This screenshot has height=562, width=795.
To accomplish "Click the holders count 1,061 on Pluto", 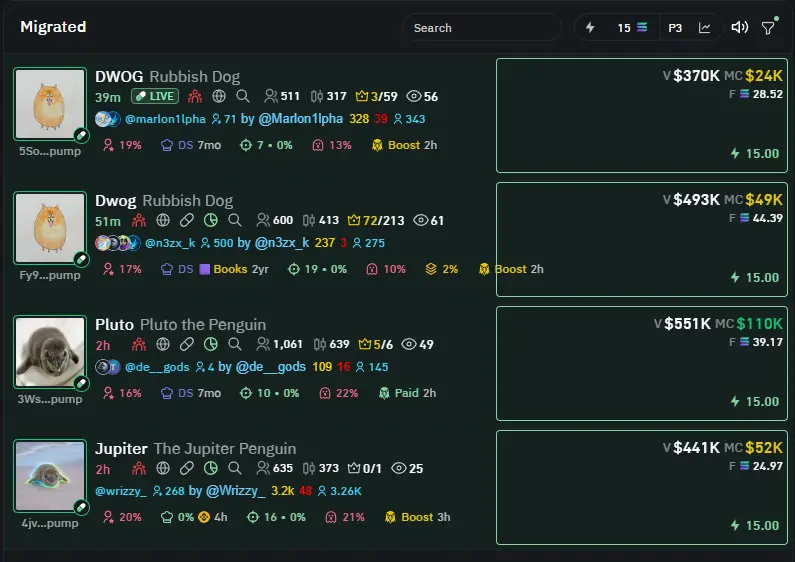I will click(279, 344).
